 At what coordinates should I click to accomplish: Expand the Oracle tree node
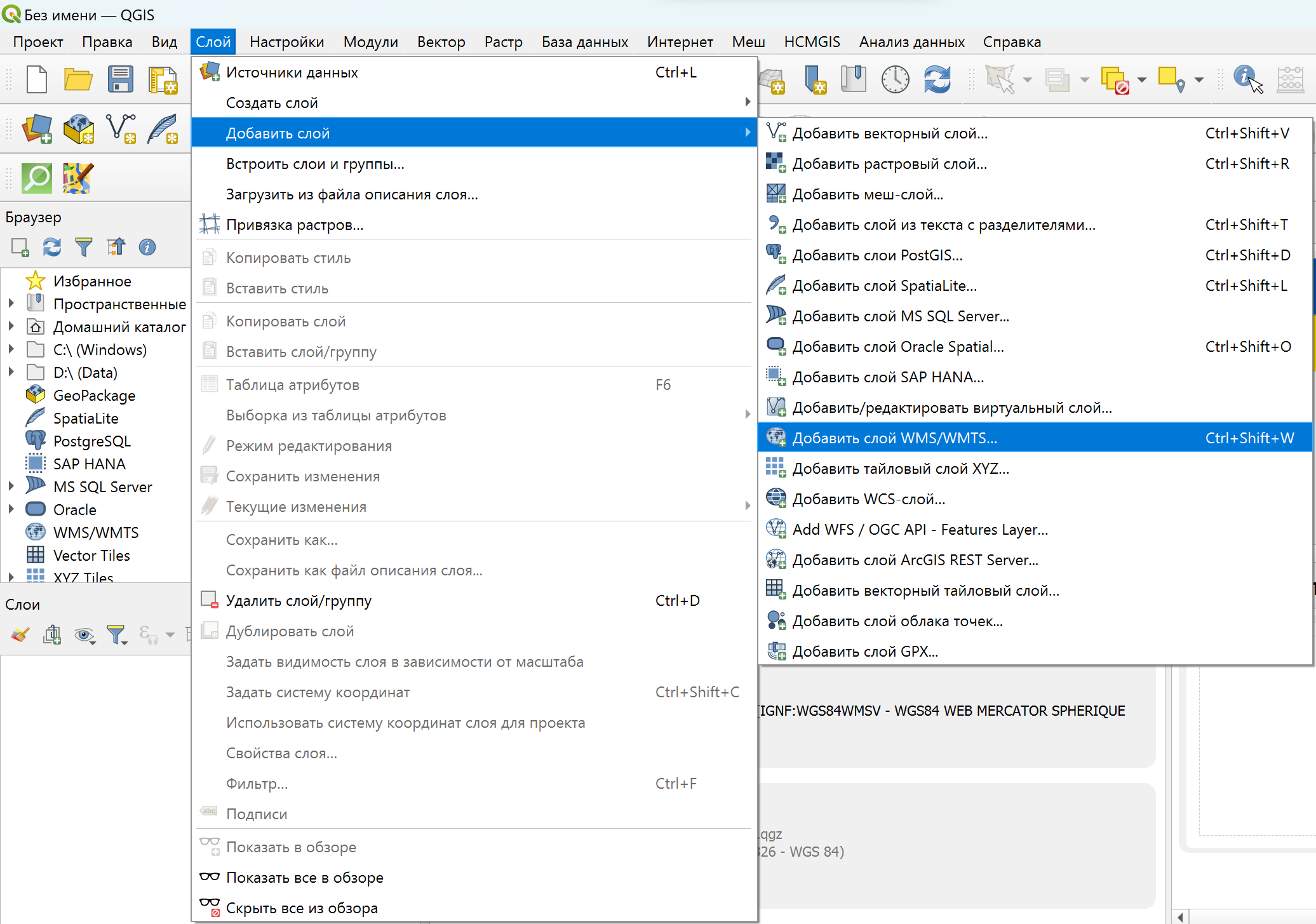(x=11, y=509)
